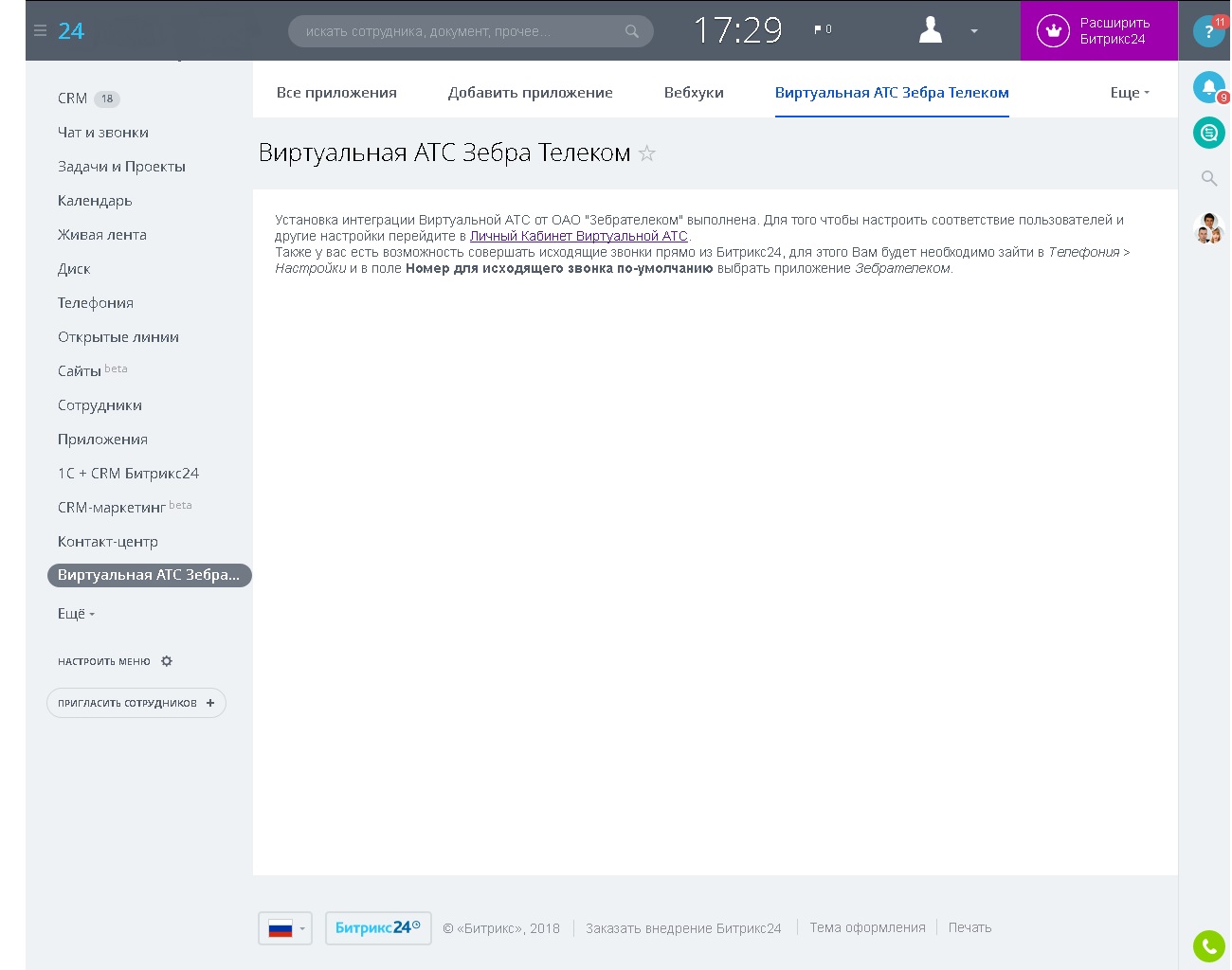Click the CRM counter badge 18
Screen dimensions: 1232x970
[107, 99]
